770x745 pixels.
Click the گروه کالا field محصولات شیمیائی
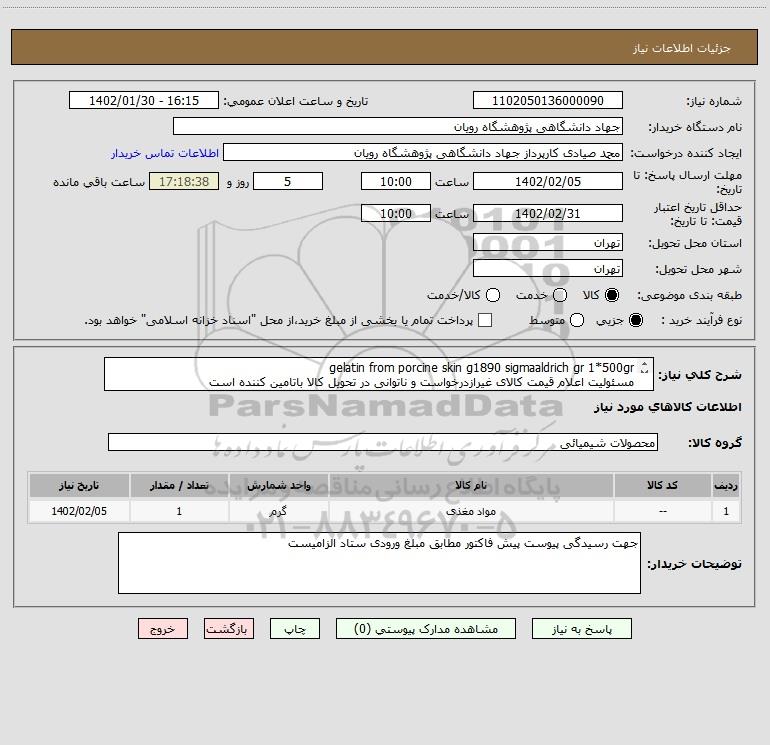click(383, 442)
